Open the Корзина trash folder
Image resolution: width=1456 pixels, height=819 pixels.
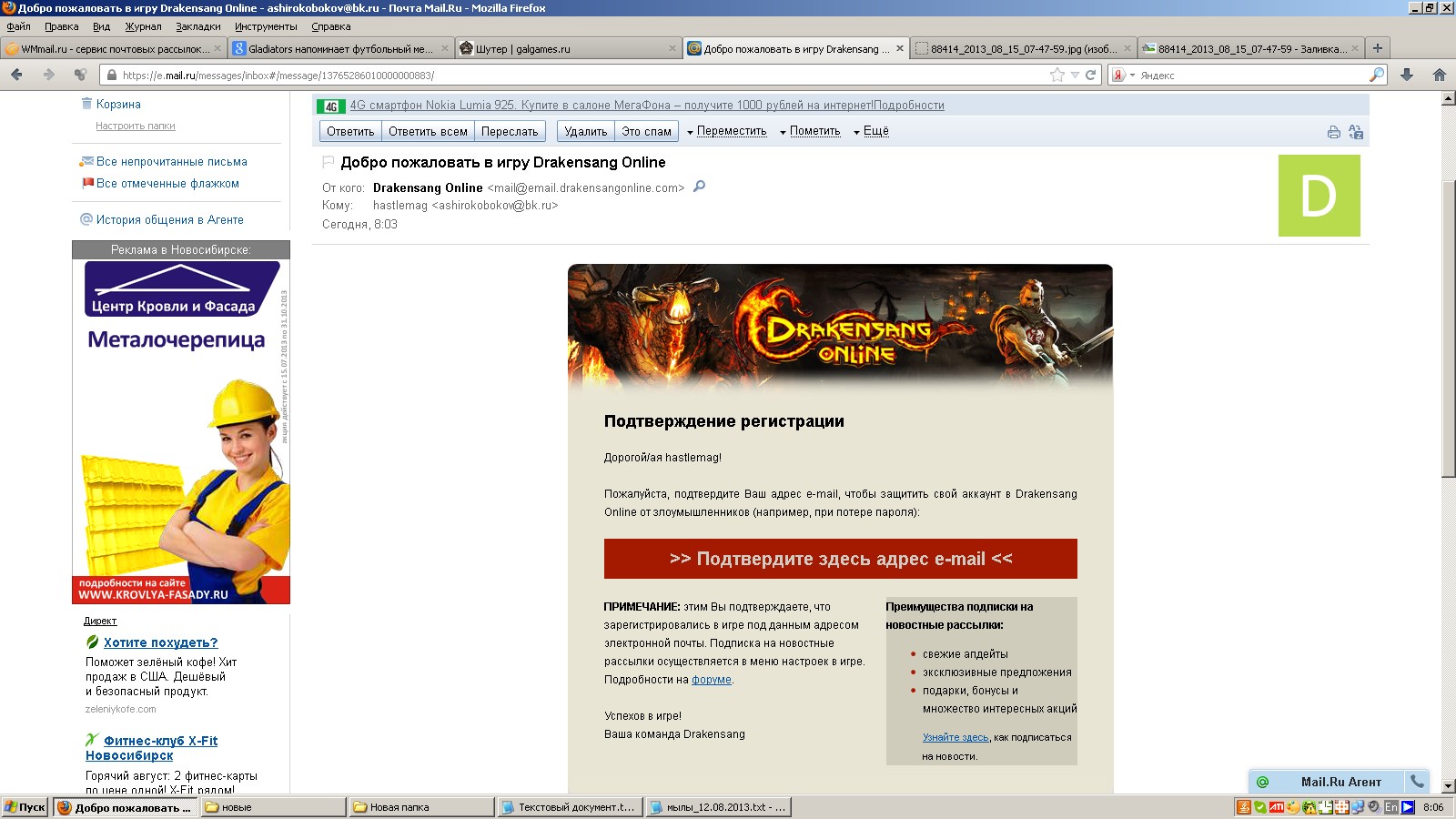pyautogui.click(x=118, y=104)
